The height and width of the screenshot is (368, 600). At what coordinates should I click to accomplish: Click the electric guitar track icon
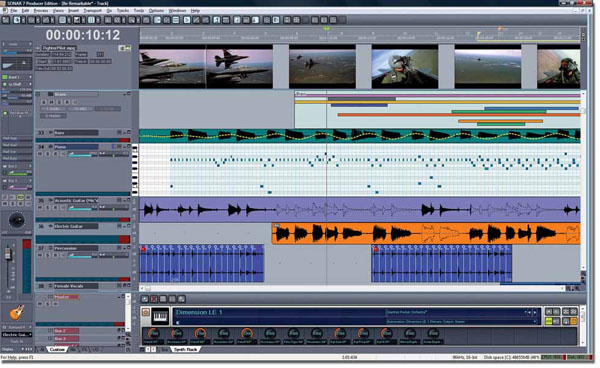pos(17,312)
